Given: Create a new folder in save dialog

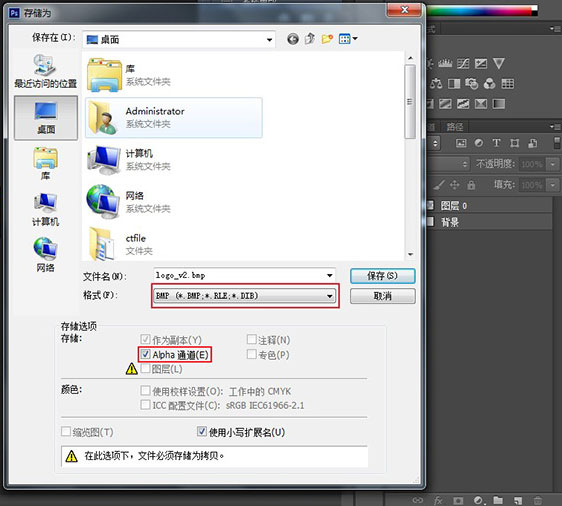Looking at the screenshot, I should pyautogui.click(x=327, y=39).
